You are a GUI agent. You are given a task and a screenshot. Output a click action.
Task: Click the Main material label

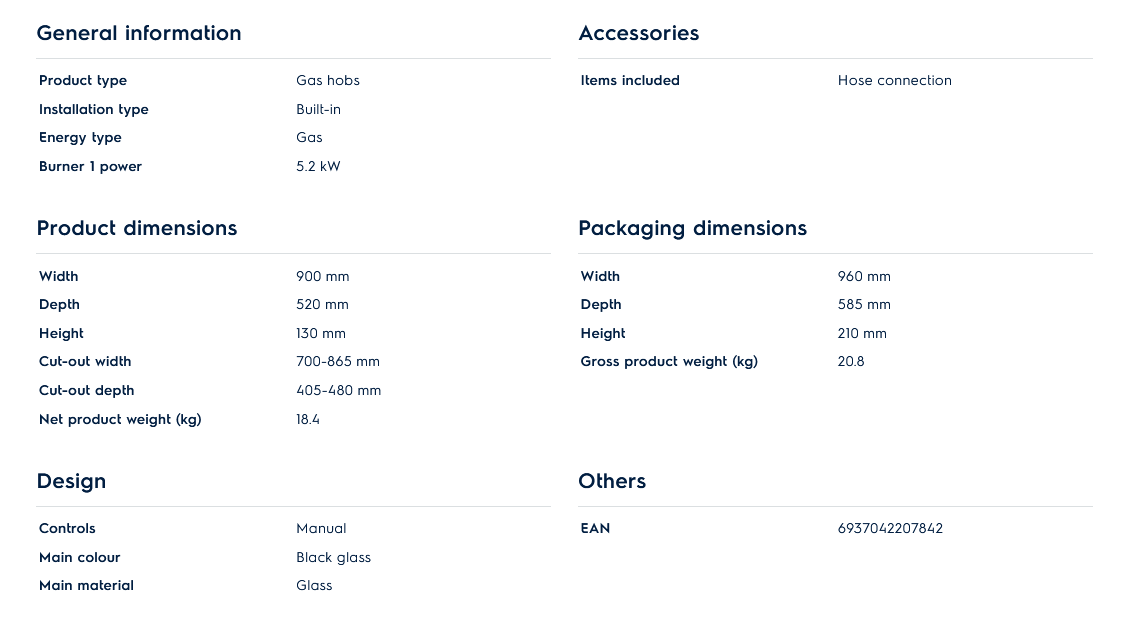click(86, 585)
